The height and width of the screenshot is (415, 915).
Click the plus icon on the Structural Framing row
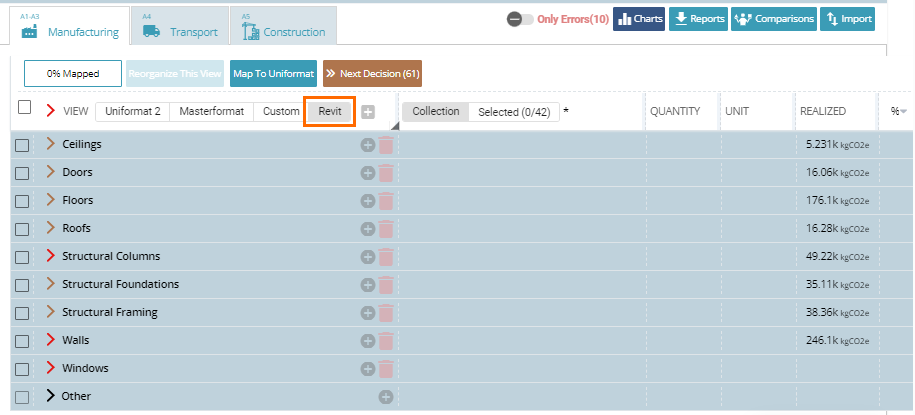pyautogui.click(x=368, y=313)
